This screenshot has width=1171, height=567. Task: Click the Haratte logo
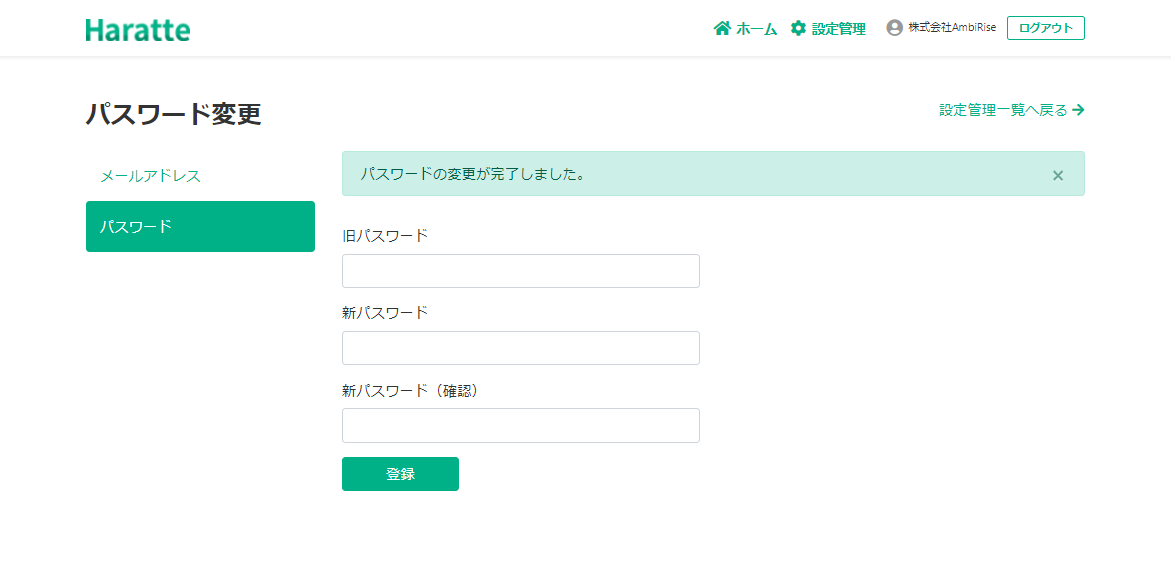pyautogui.click(x=138, y=29)
